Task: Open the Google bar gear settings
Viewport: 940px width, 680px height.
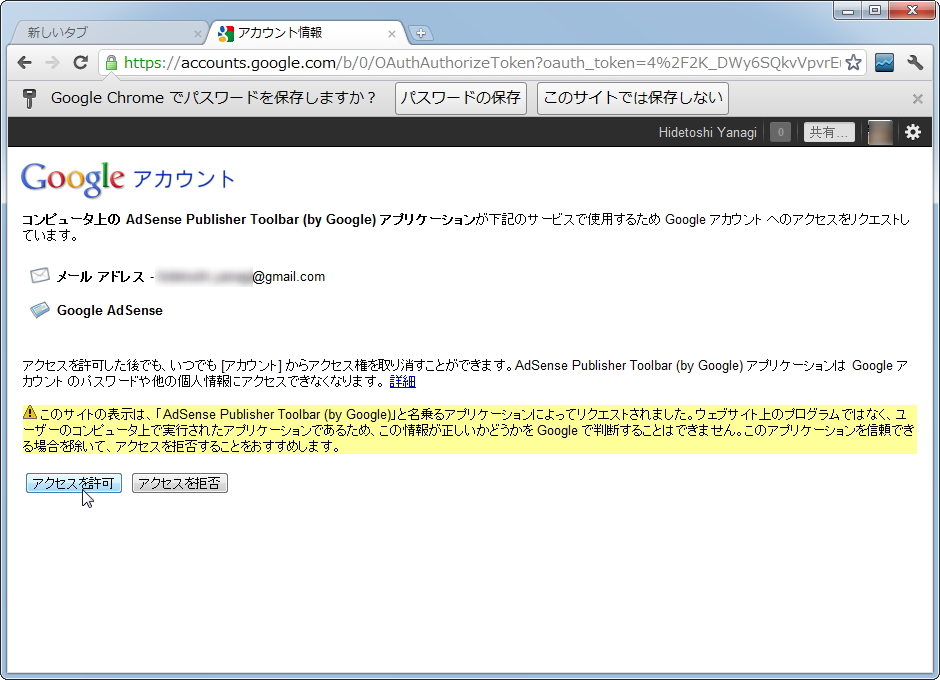Action: [912, 132]
